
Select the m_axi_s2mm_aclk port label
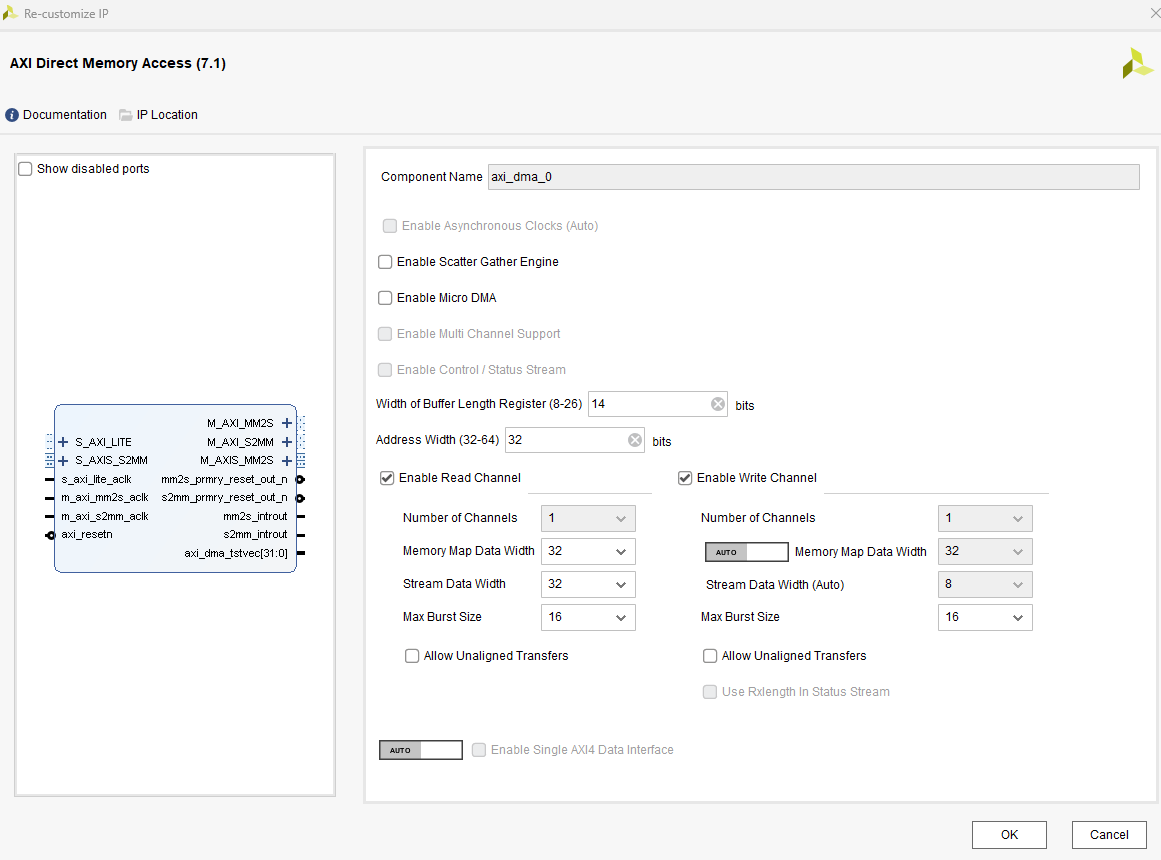click(x=104, y=516)
